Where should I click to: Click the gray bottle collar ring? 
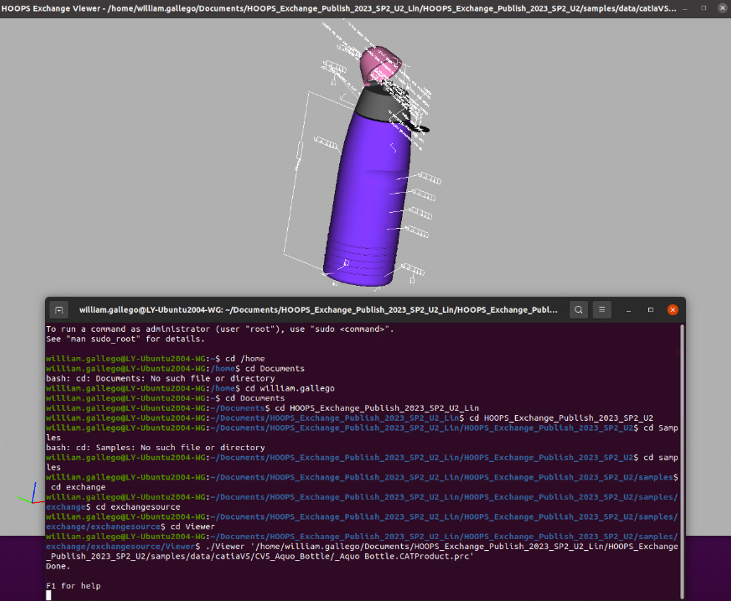click(384, 101)
